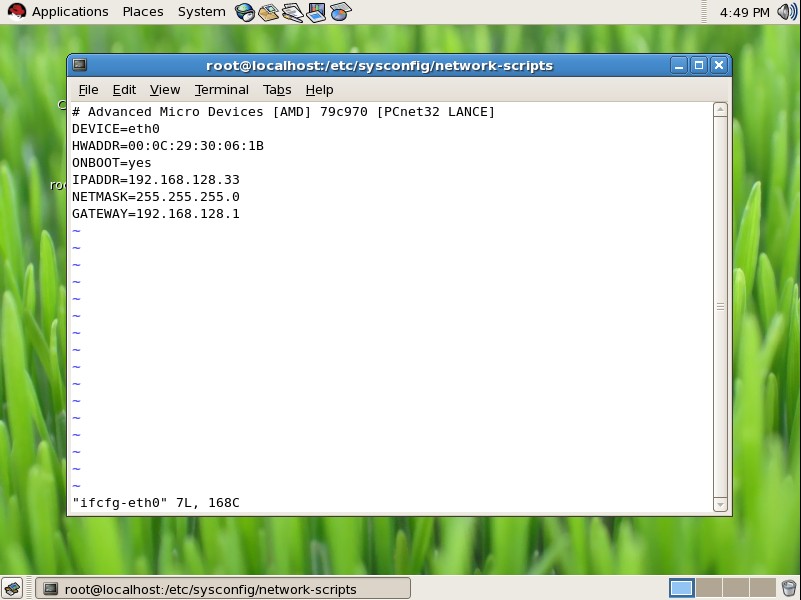Open the Applications menu
Screen dimensions: 801x600
point(69,11)
